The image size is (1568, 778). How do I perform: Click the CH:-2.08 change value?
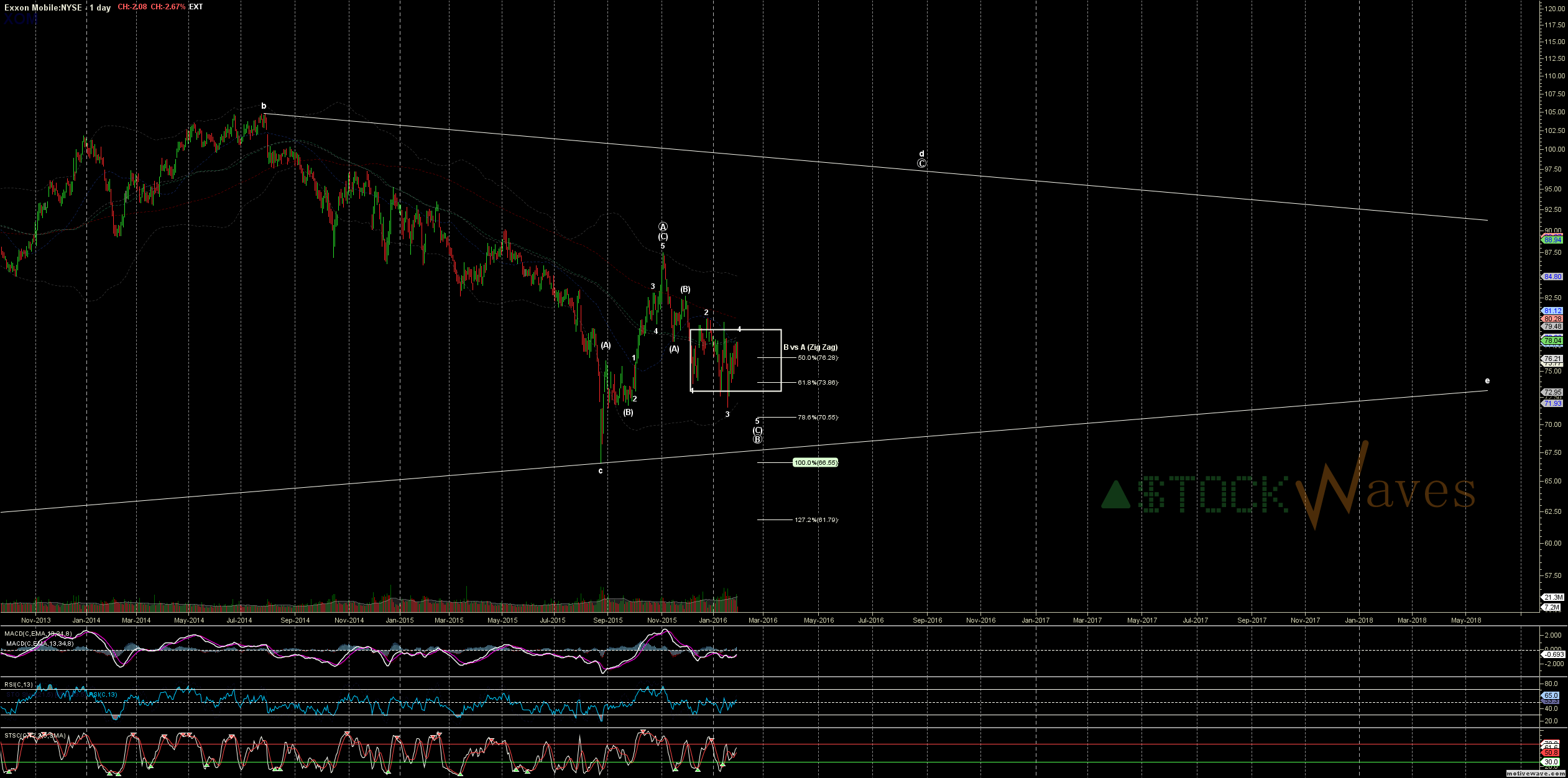click(132, 7)
